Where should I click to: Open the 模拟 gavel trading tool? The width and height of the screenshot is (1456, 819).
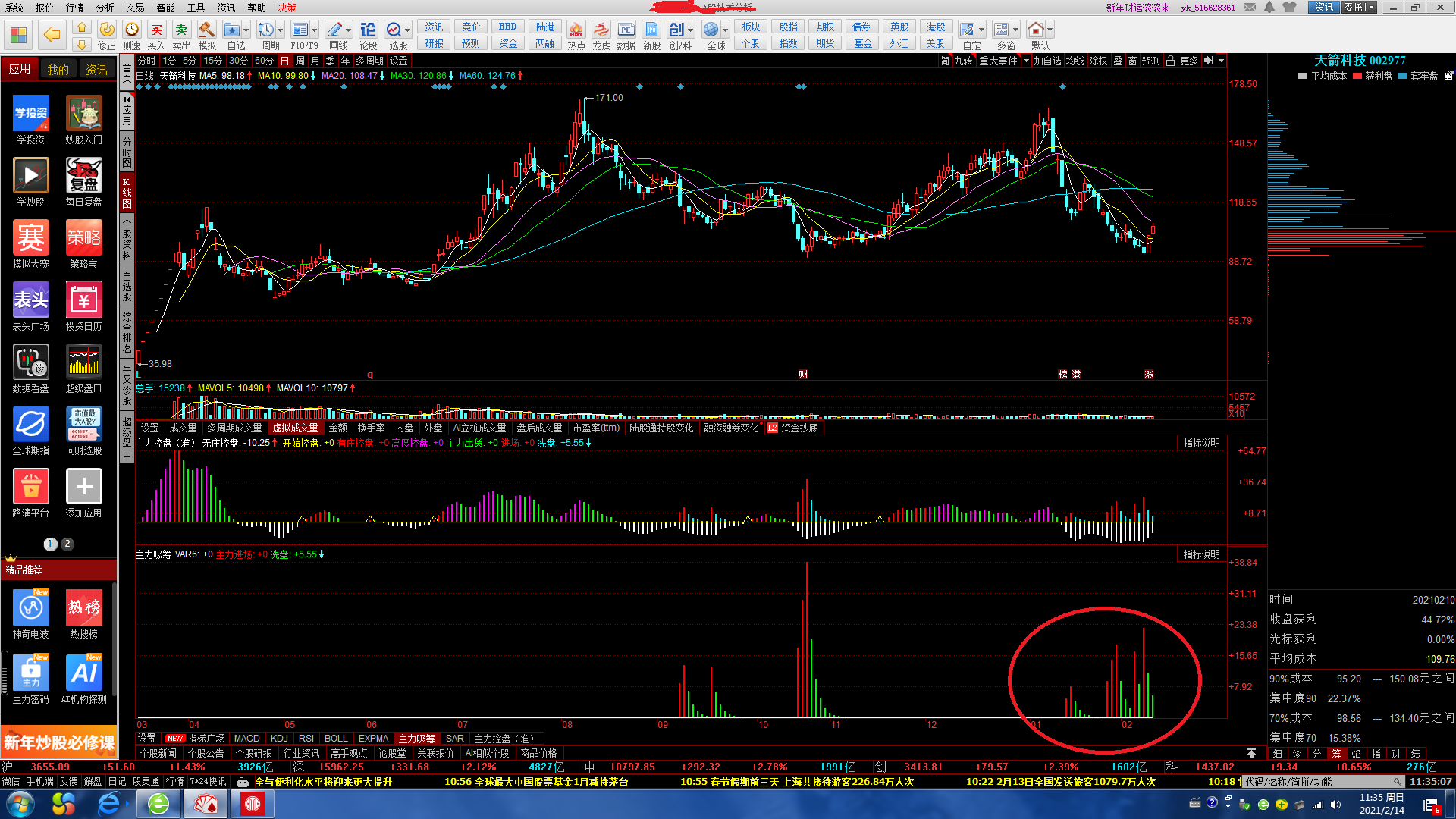[206, 30]
